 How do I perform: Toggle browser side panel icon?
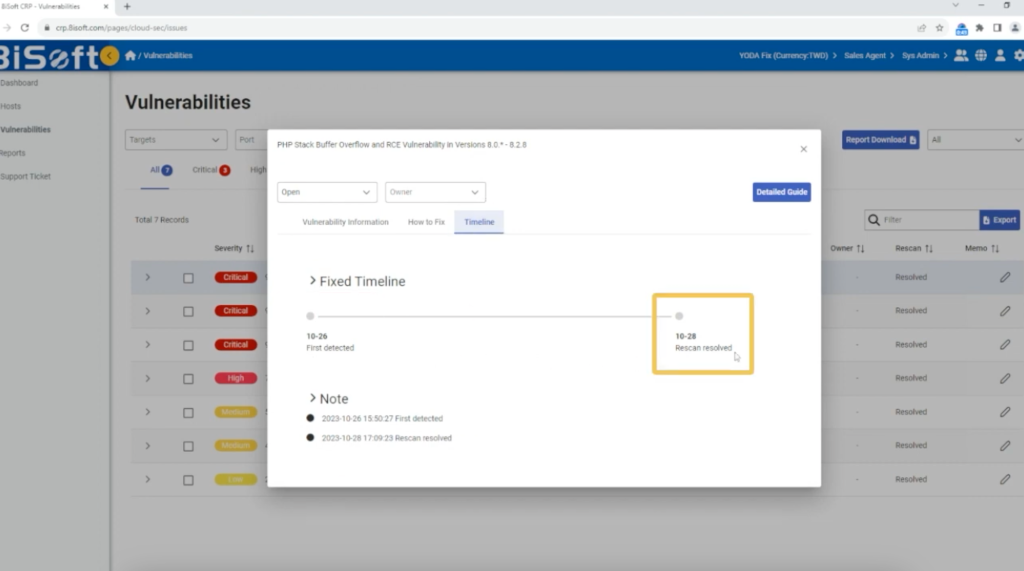pyautogui.click(x=997, y=27)
